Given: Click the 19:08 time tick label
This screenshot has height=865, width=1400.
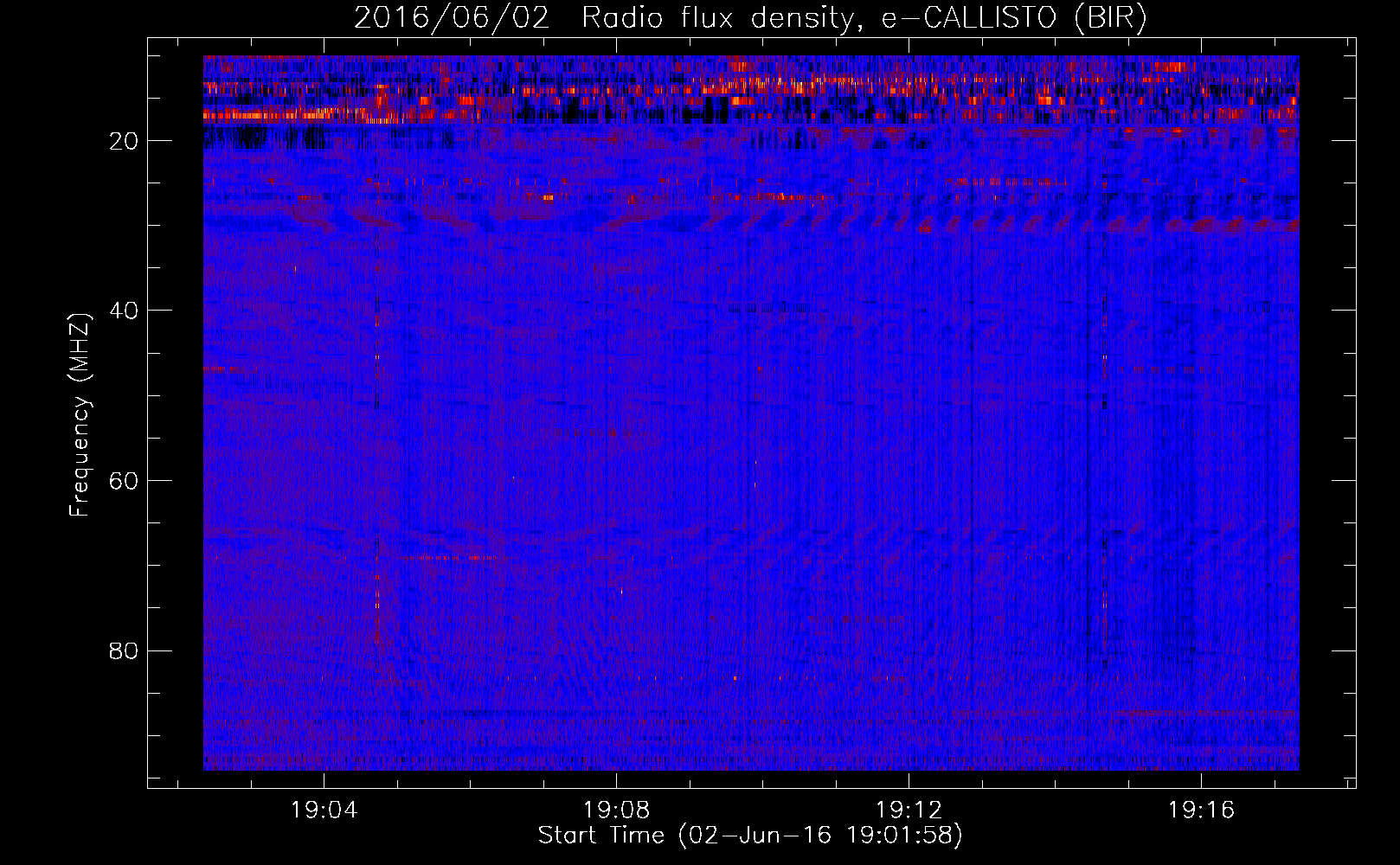Looking at the screenshot, I should (x=616, y=811).
